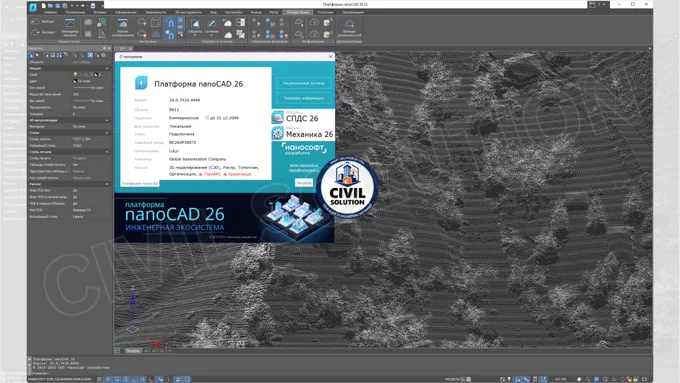Open the Главная ribbon tab

point(50,12)
